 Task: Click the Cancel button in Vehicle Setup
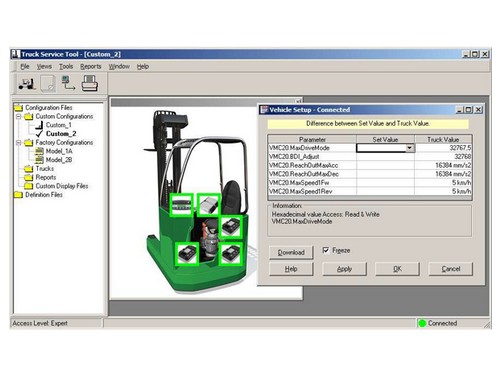pyautogui.click(x=451, y=269)
